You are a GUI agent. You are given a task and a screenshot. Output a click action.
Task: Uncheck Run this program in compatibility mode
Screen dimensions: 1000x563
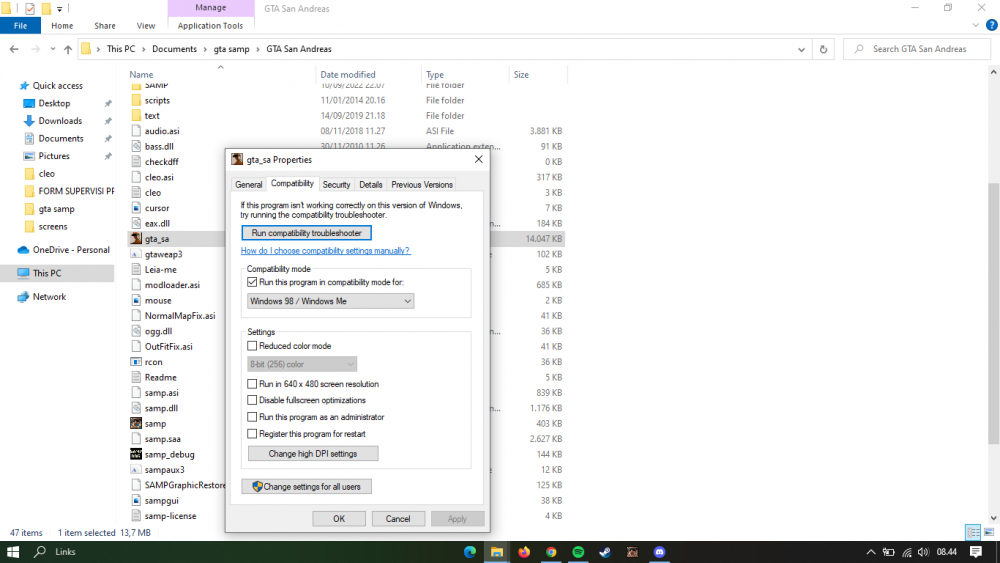(x=252, y=282)
